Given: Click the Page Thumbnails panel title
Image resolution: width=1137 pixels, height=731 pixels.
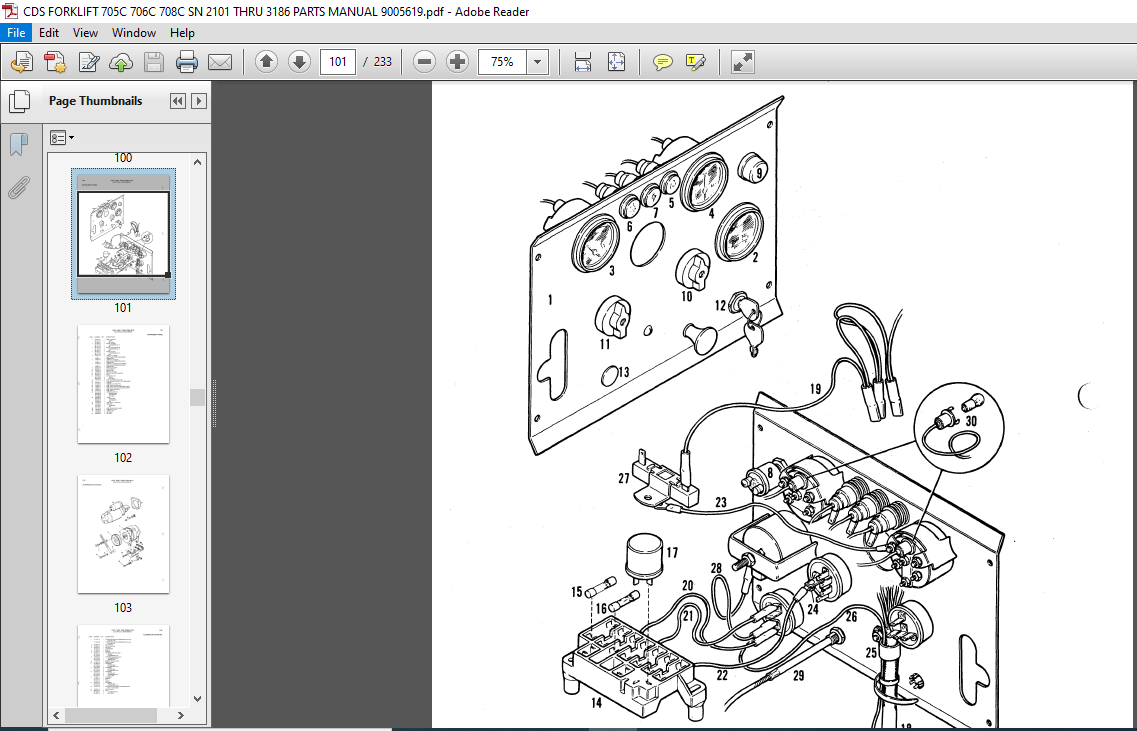Looking at the screenshot, I should click(96, 102).
